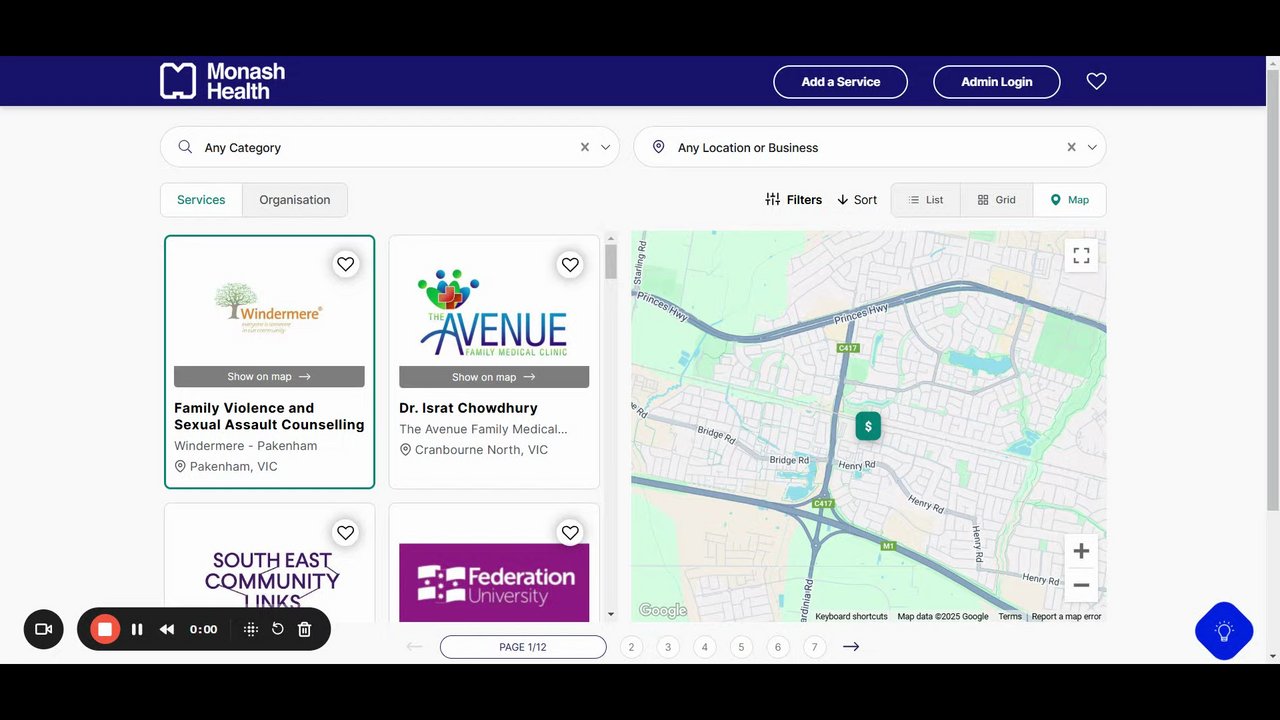This screenshot has height=720, width=1280.
Task: Clear the Any Category selection
Action: coord(585,147)
